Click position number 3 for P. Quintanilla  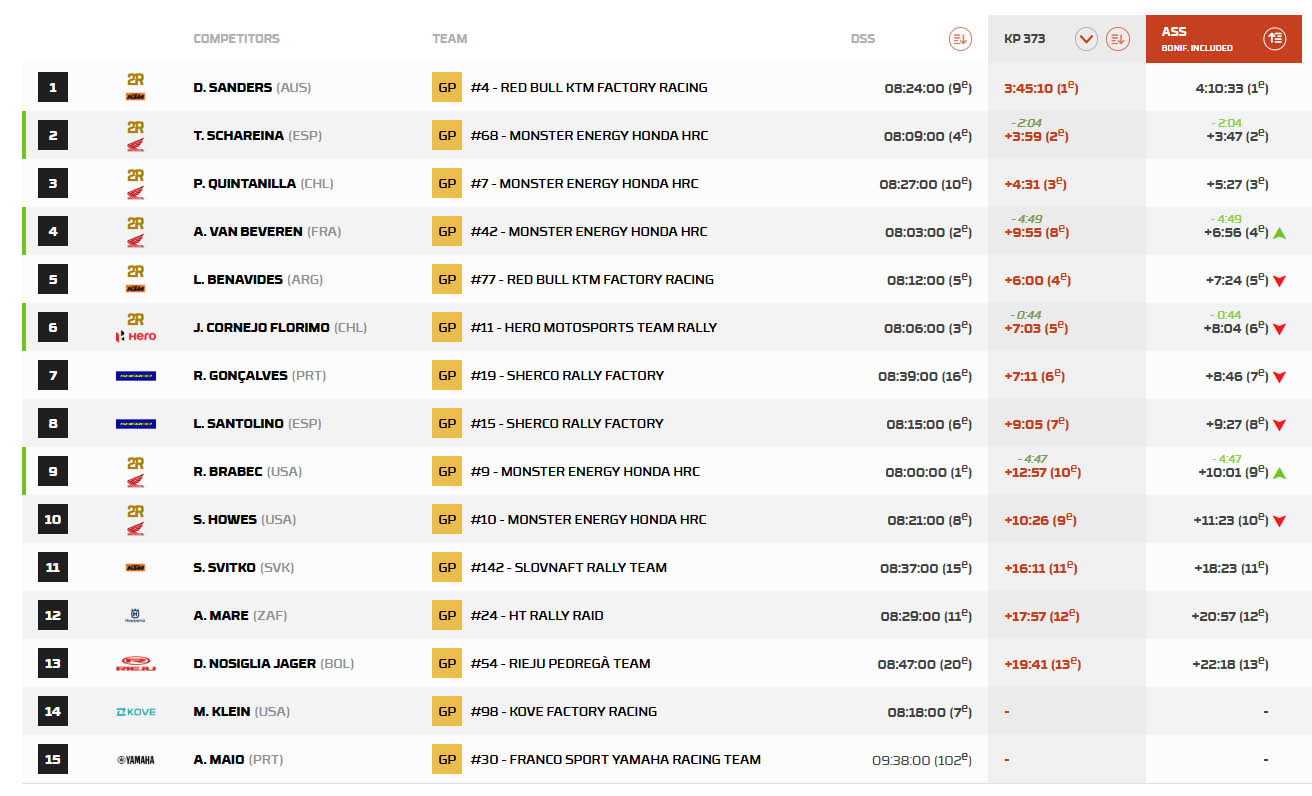(53, 184)
